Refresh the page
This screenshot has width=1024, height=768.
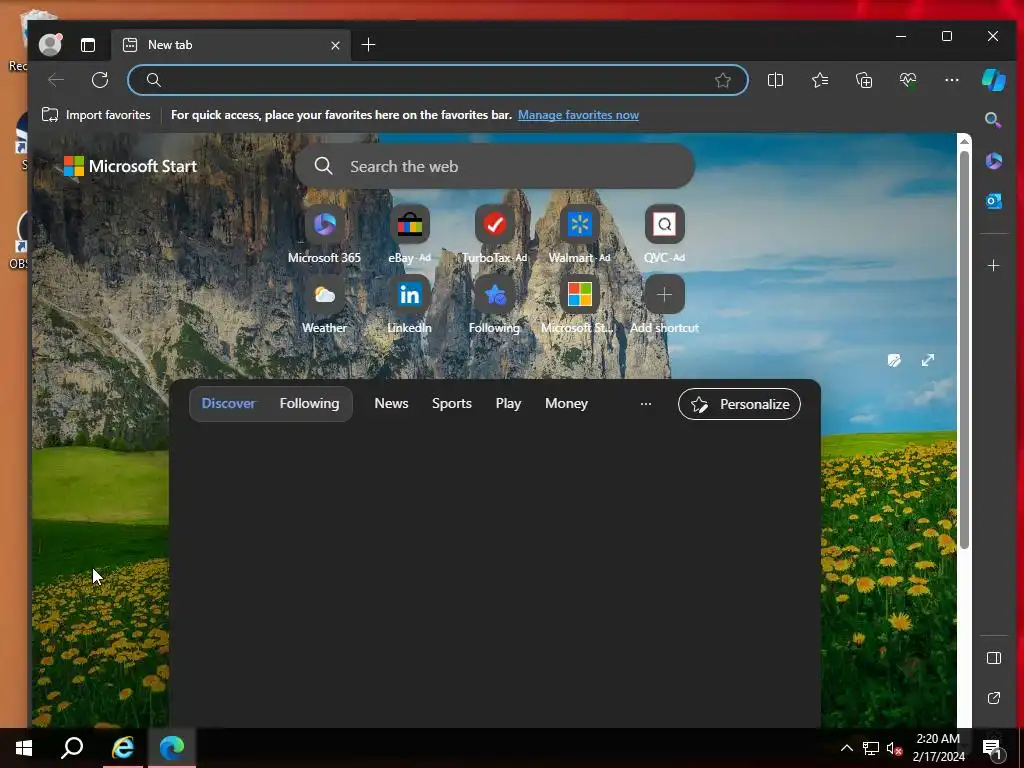(100, 80)
